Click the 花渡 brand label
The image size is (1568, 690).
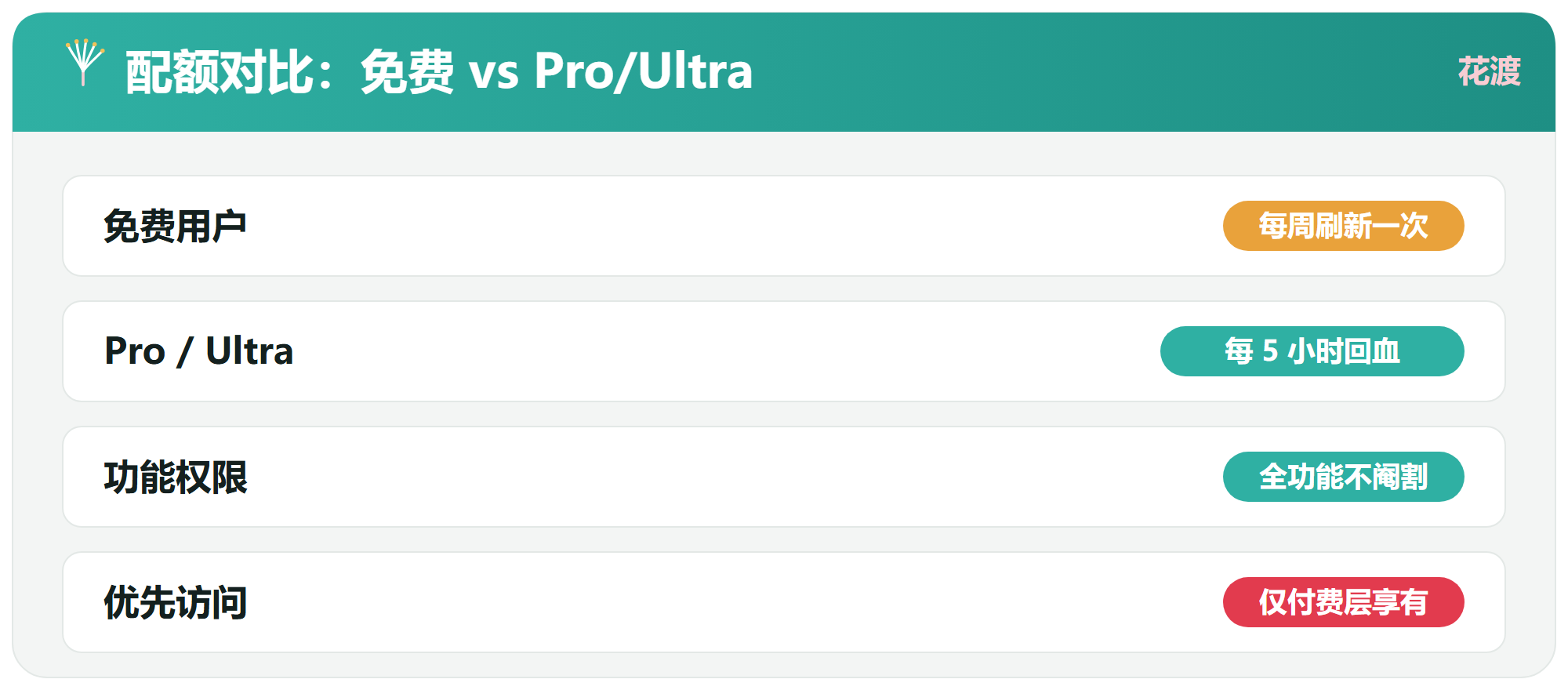point(1489,72)
